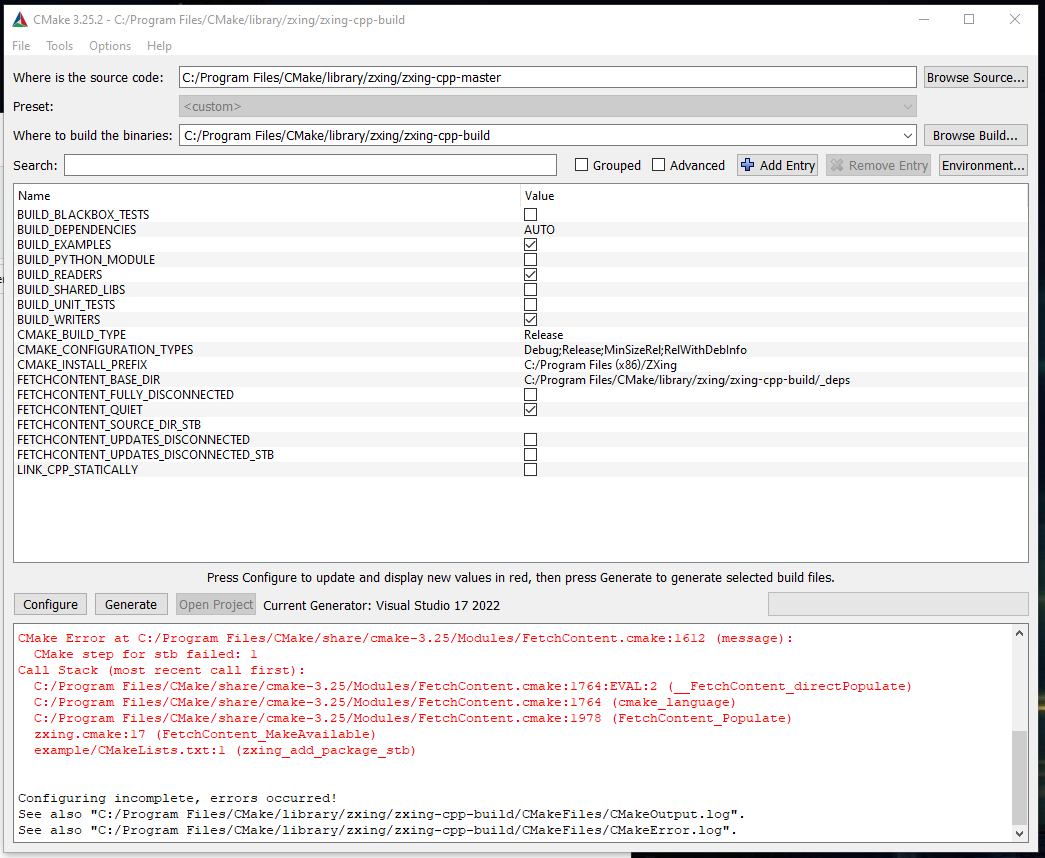Open the Preset combo box
Image resolution: width=1045 pixels, height=858 pixels.
click(x=548, y=107)
